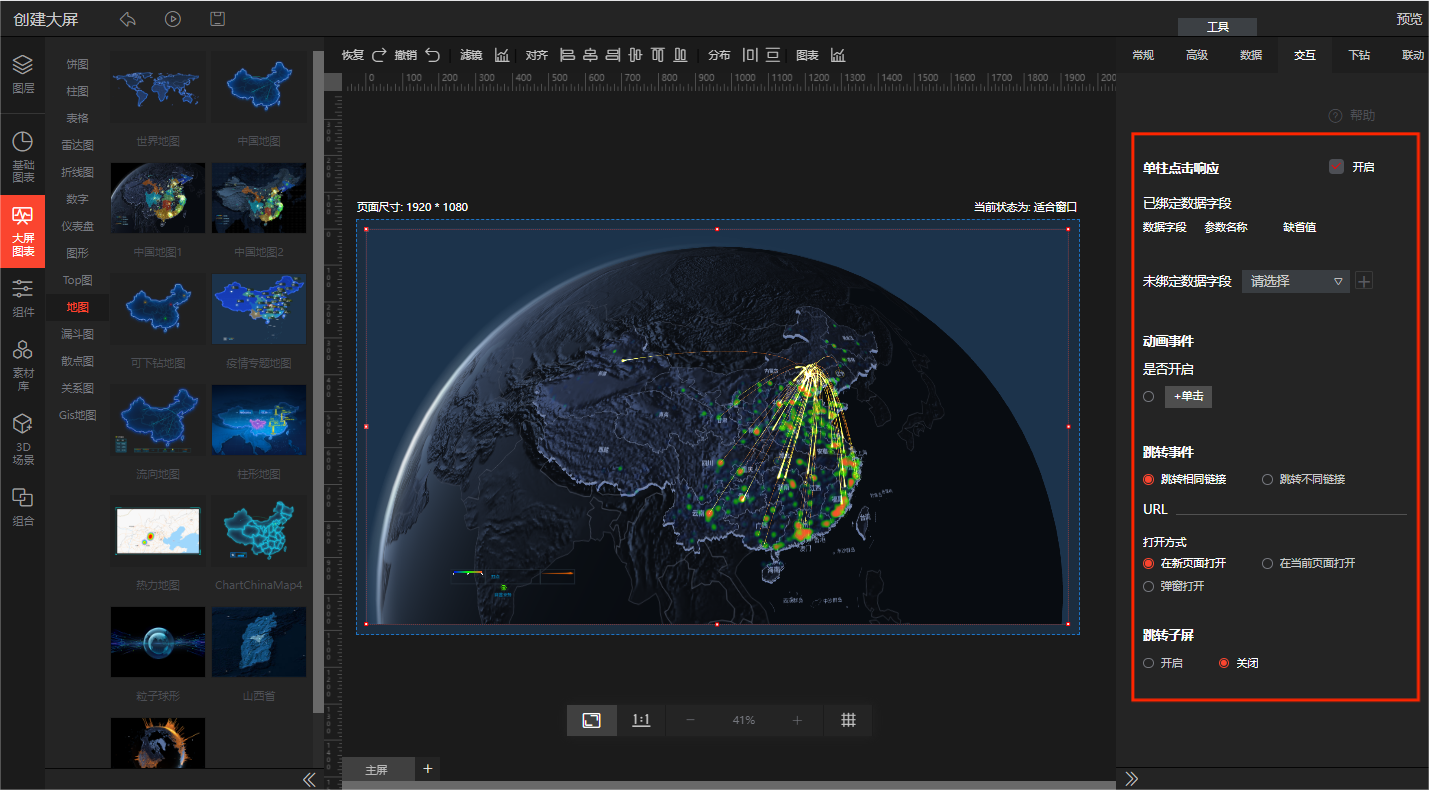Click the align vertical center icon

tap(635, 55)
